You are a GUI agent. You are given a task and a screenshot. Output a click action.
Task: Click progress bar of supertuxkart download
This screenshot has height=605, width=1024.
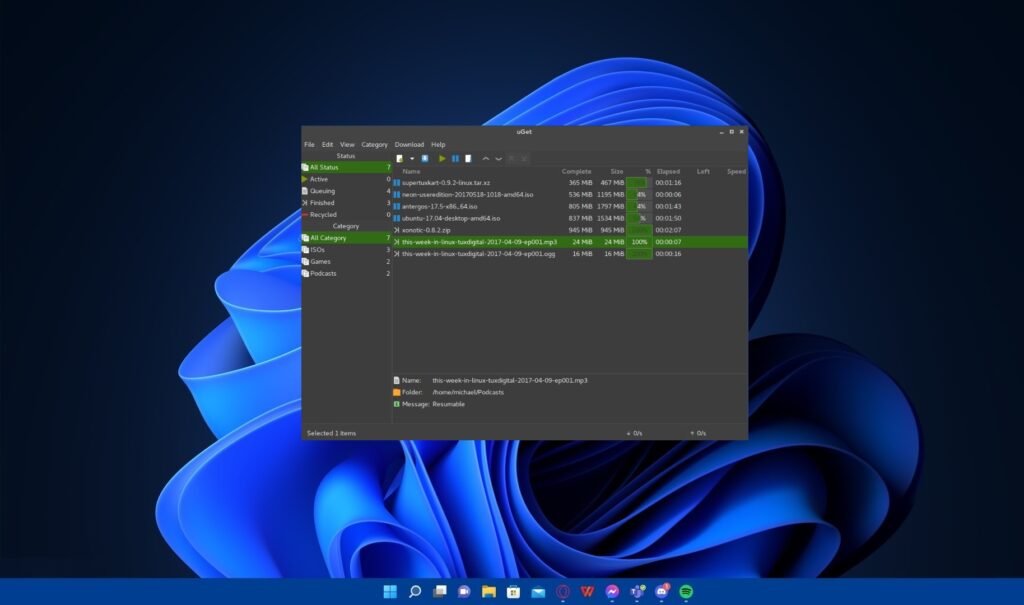(639, 183)
